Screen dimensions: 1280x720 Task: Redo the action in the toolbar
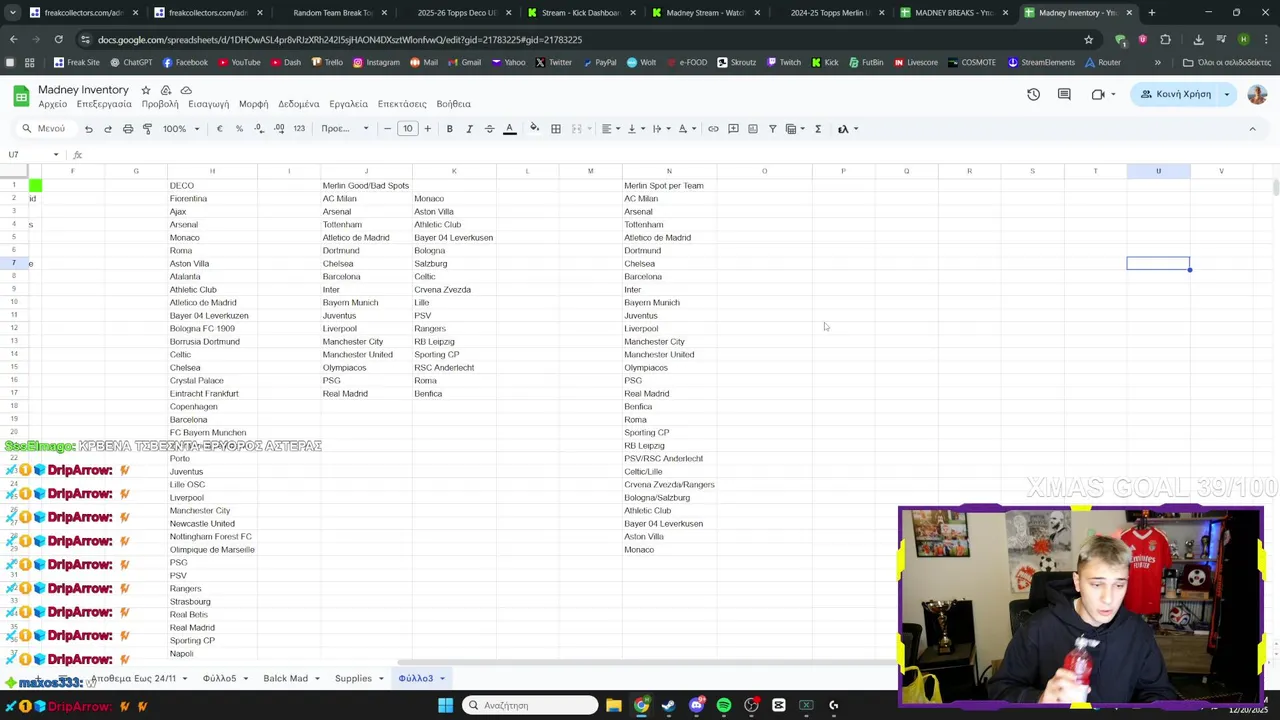click(x=108, y=129)
